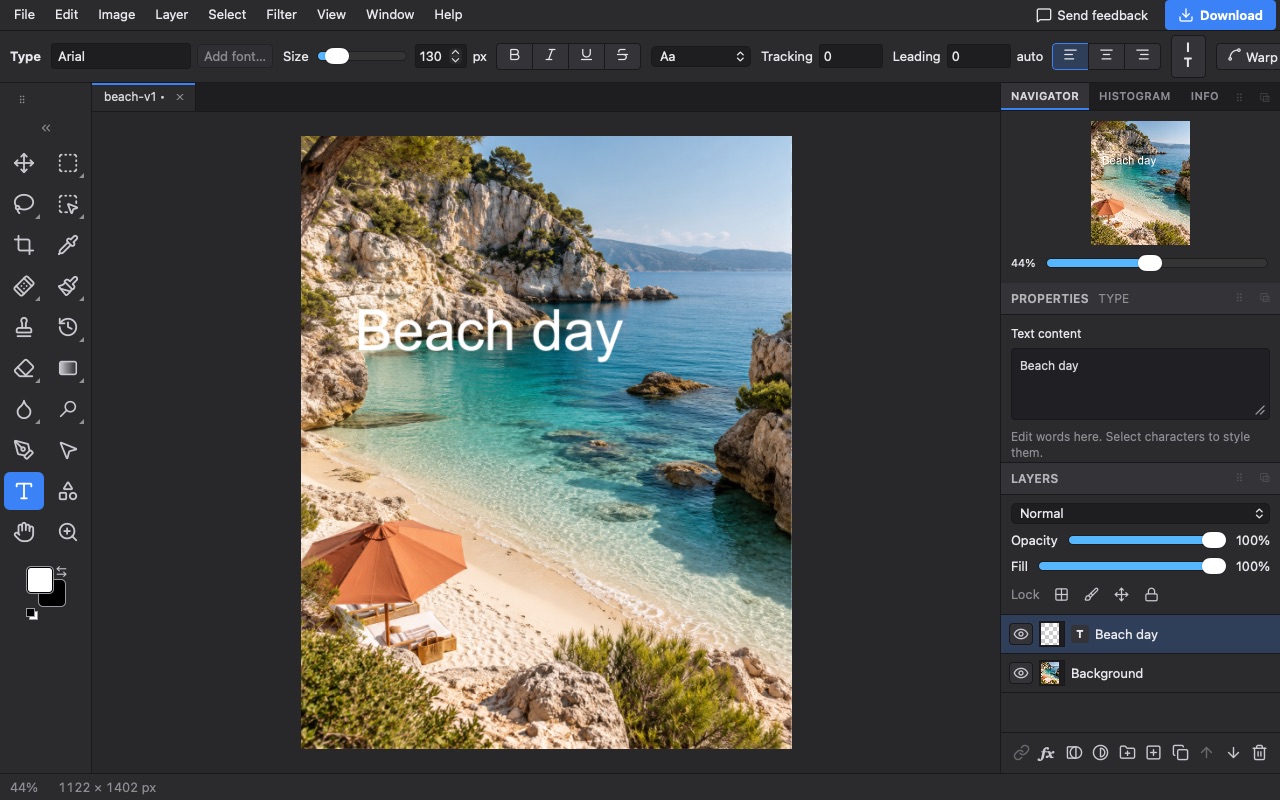
Task: Hide the Background layer
Action: pos(1020,673)
